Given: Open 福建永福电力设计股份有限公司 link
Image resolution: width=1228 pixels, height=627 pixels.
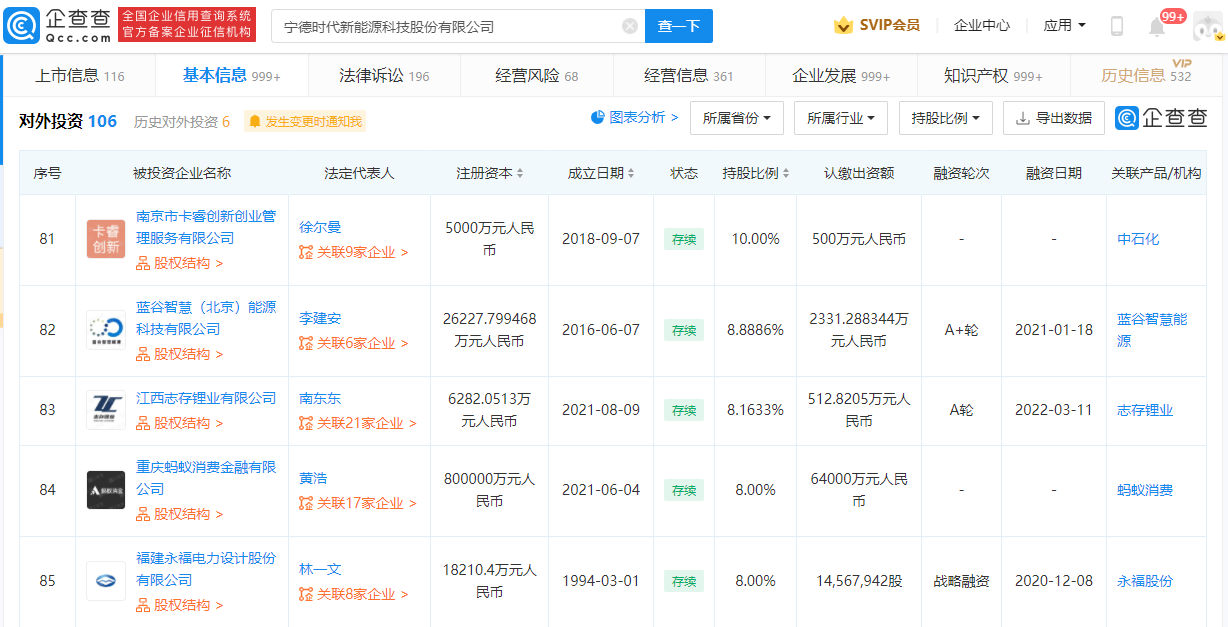Looking at the screenshot, I should tap(206, 569).
